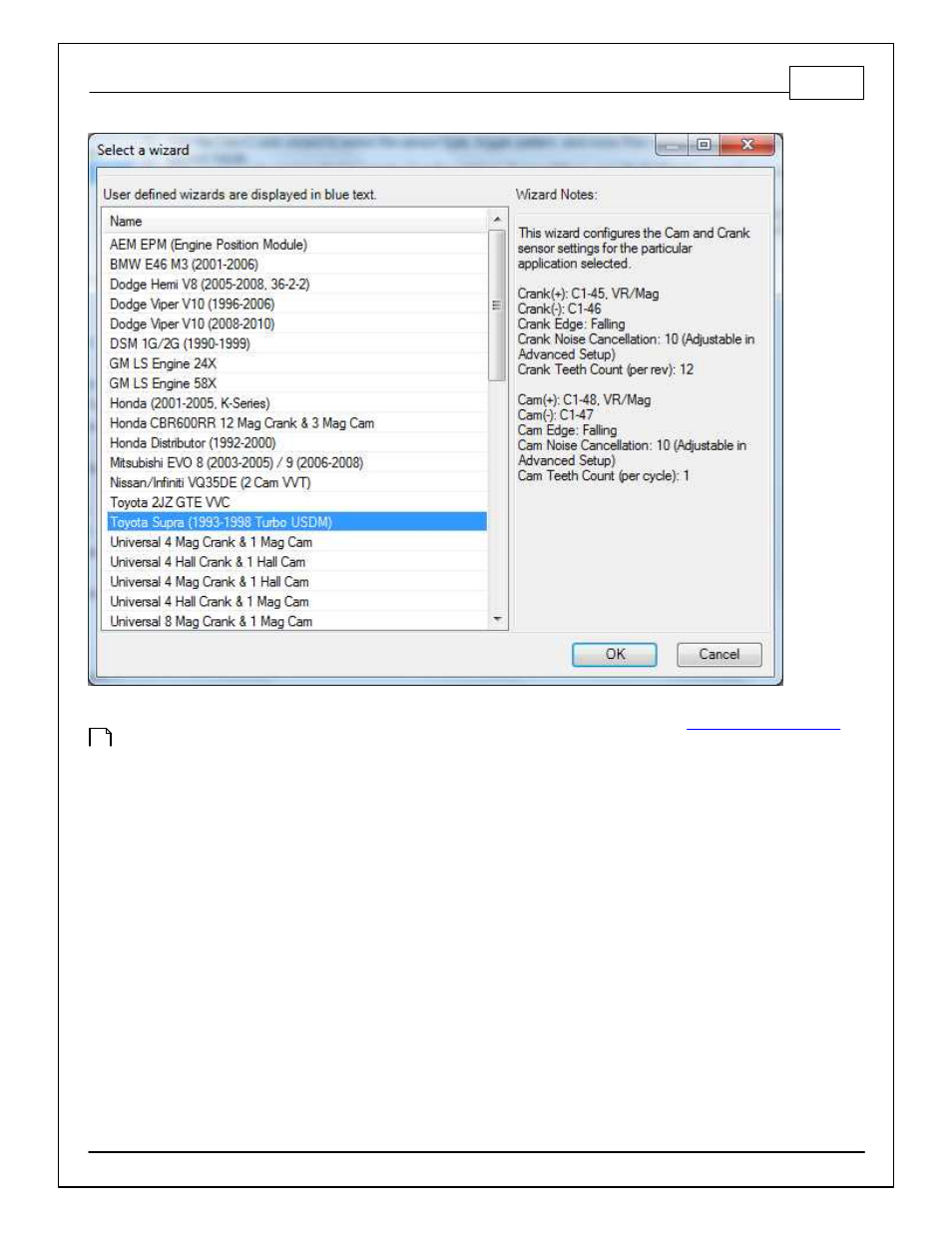Screen dimensions: 952x1233
Task: Select AEM EPM (Engine Position Module)
Action: tap(295, 245)
